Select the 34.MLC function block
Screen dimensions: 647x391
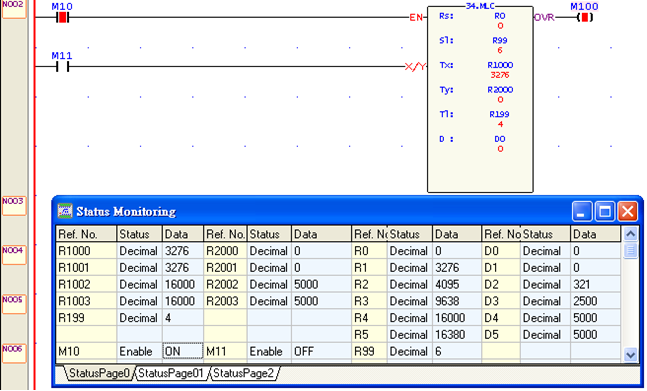[x=480, y=99]
